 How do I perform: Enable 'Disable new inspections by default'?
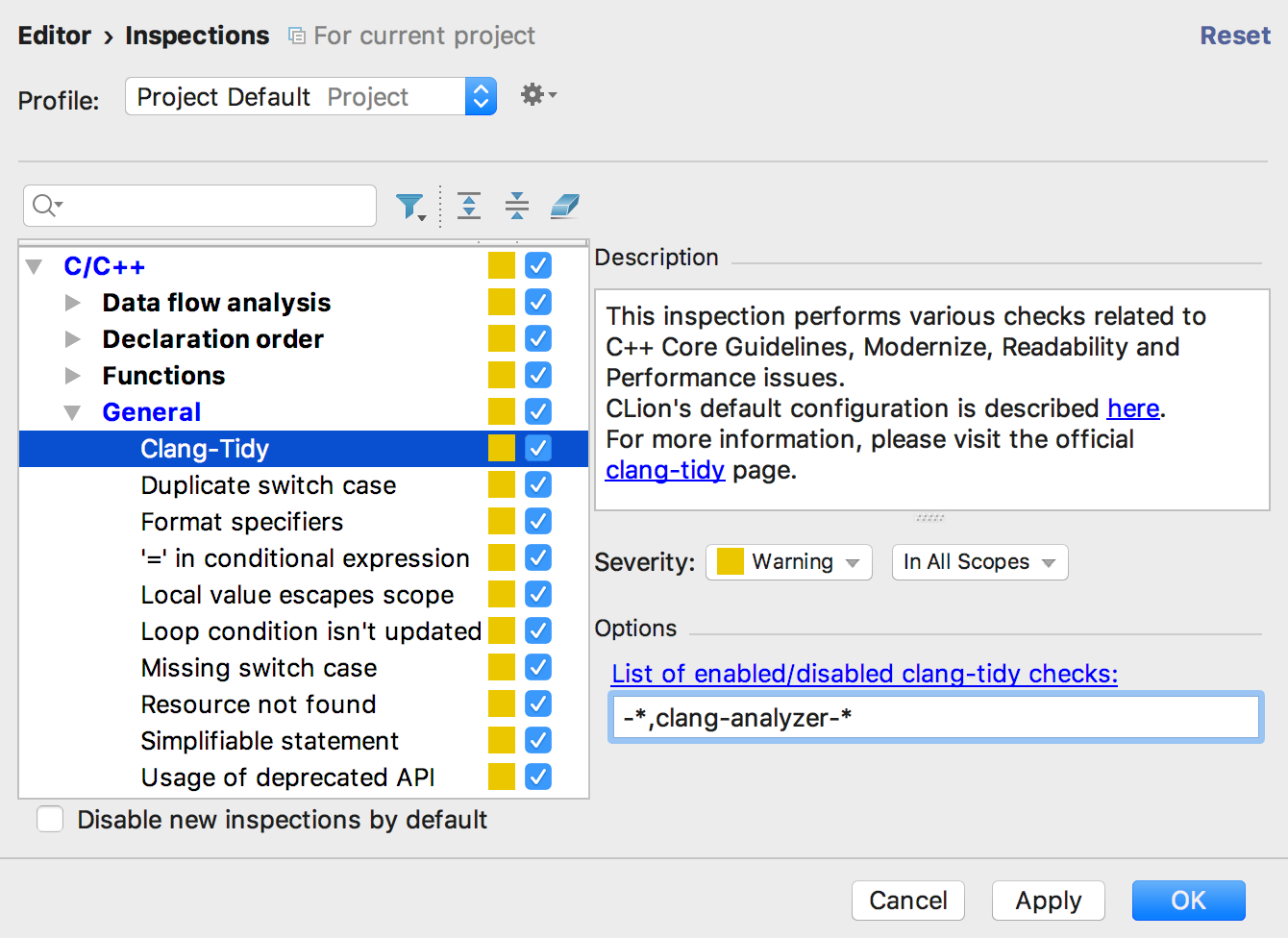(50, 820)
